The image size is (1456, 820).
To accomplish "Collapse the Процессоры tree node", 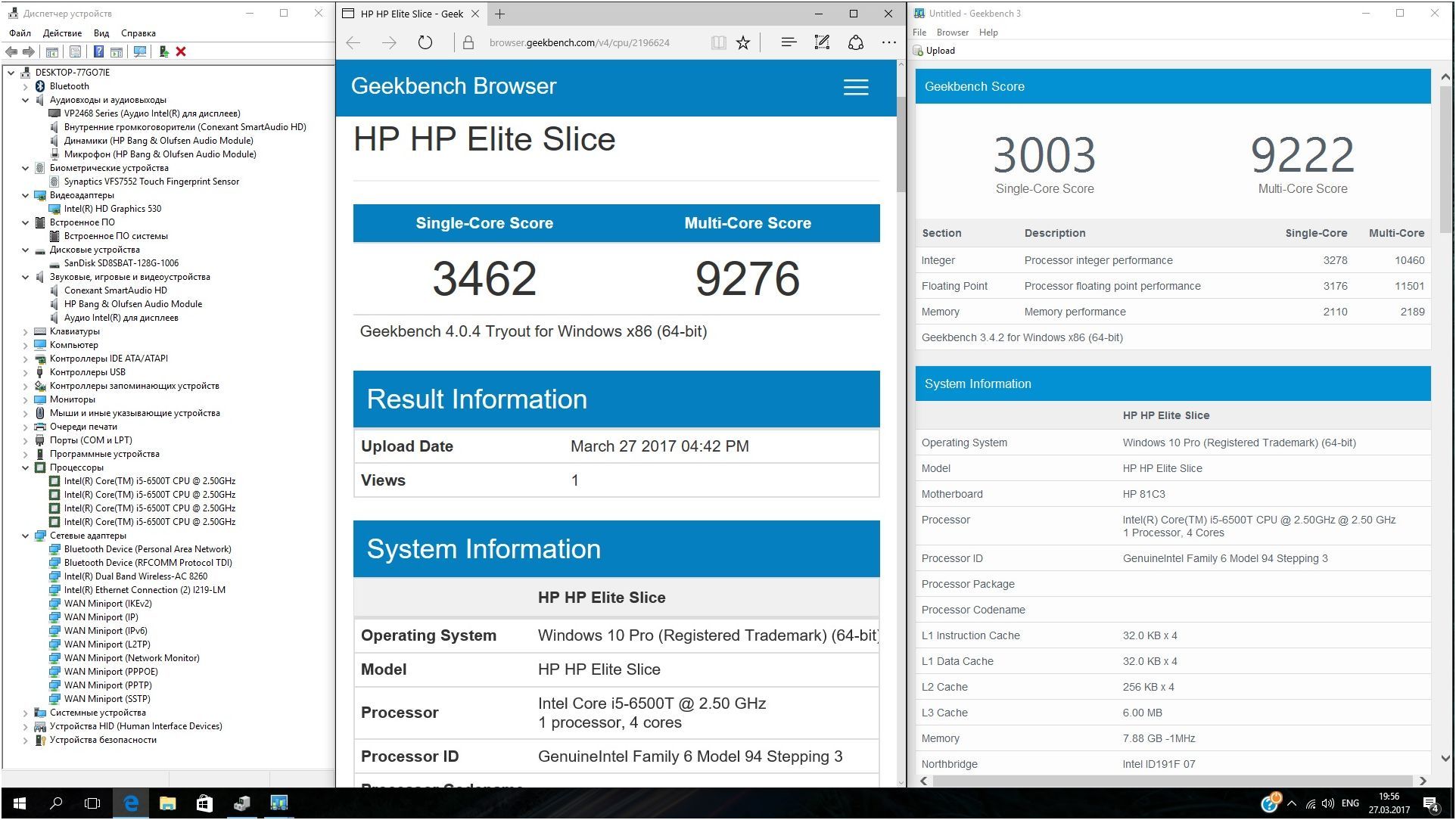I will (25, 467).
